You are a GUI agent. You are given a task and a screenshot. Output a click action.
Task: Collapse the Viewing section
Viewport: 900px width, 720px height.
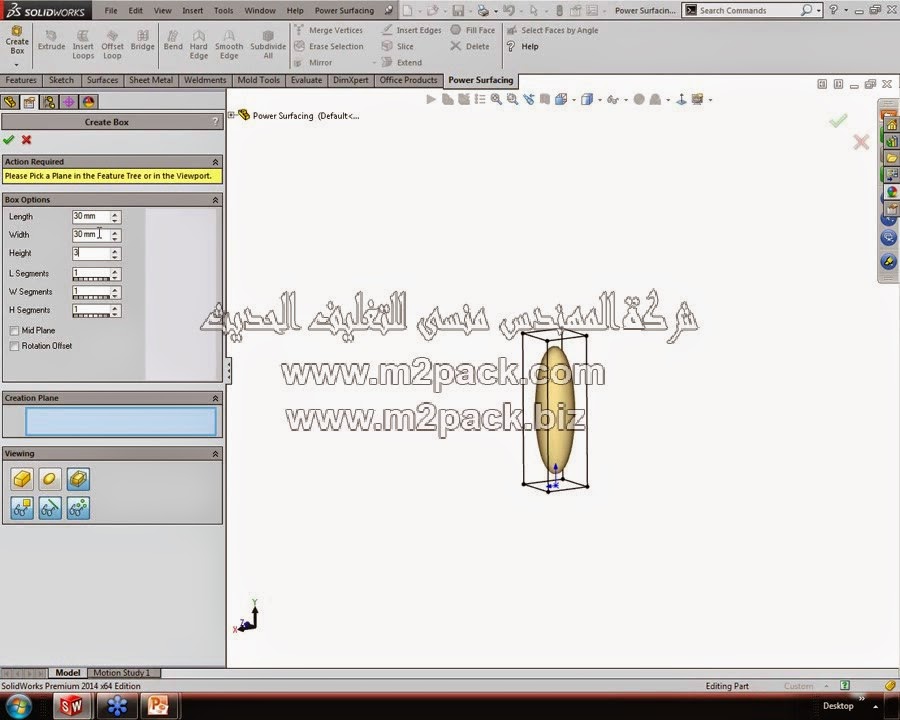[215, 454]
